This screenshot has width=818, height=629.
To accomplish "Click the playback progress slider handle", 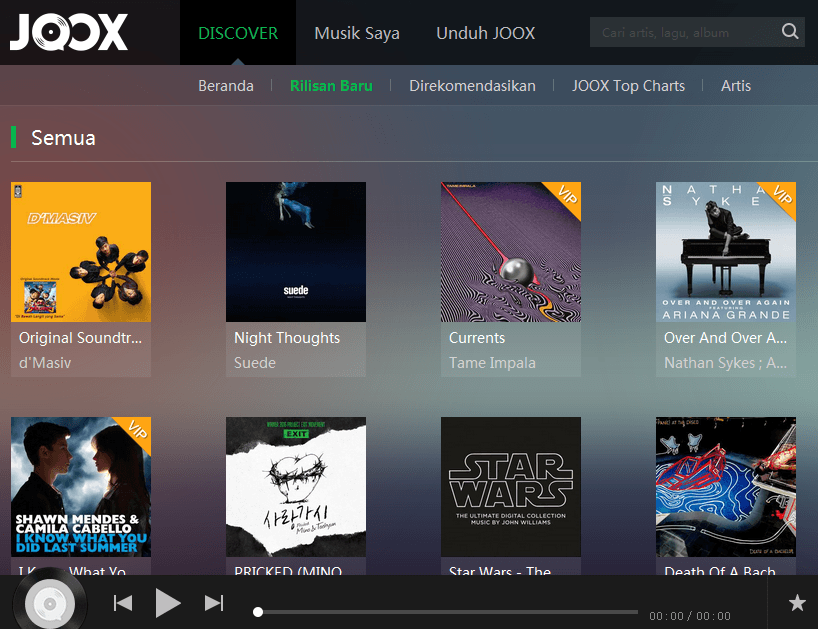I will (x=258, y=612).
